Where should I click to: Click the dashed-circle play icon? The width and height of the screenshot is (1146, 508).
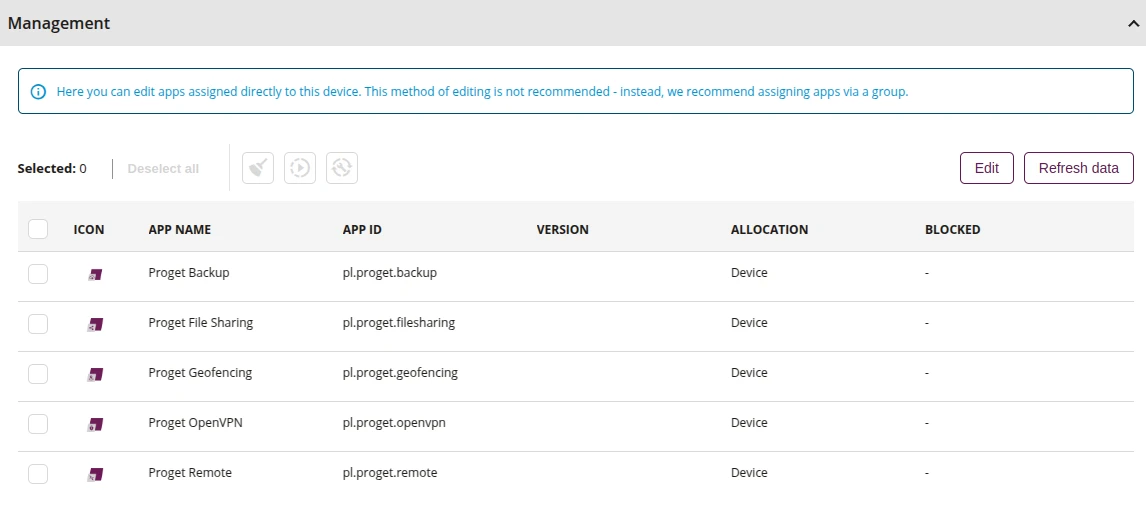click(x=300, y=168)
